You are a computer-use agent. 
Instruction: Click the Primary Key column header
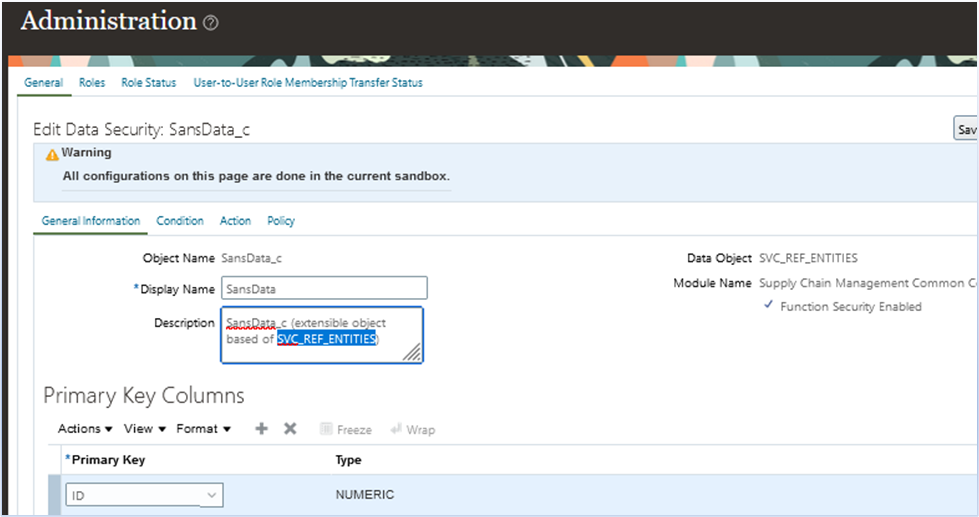click(108, 460)
